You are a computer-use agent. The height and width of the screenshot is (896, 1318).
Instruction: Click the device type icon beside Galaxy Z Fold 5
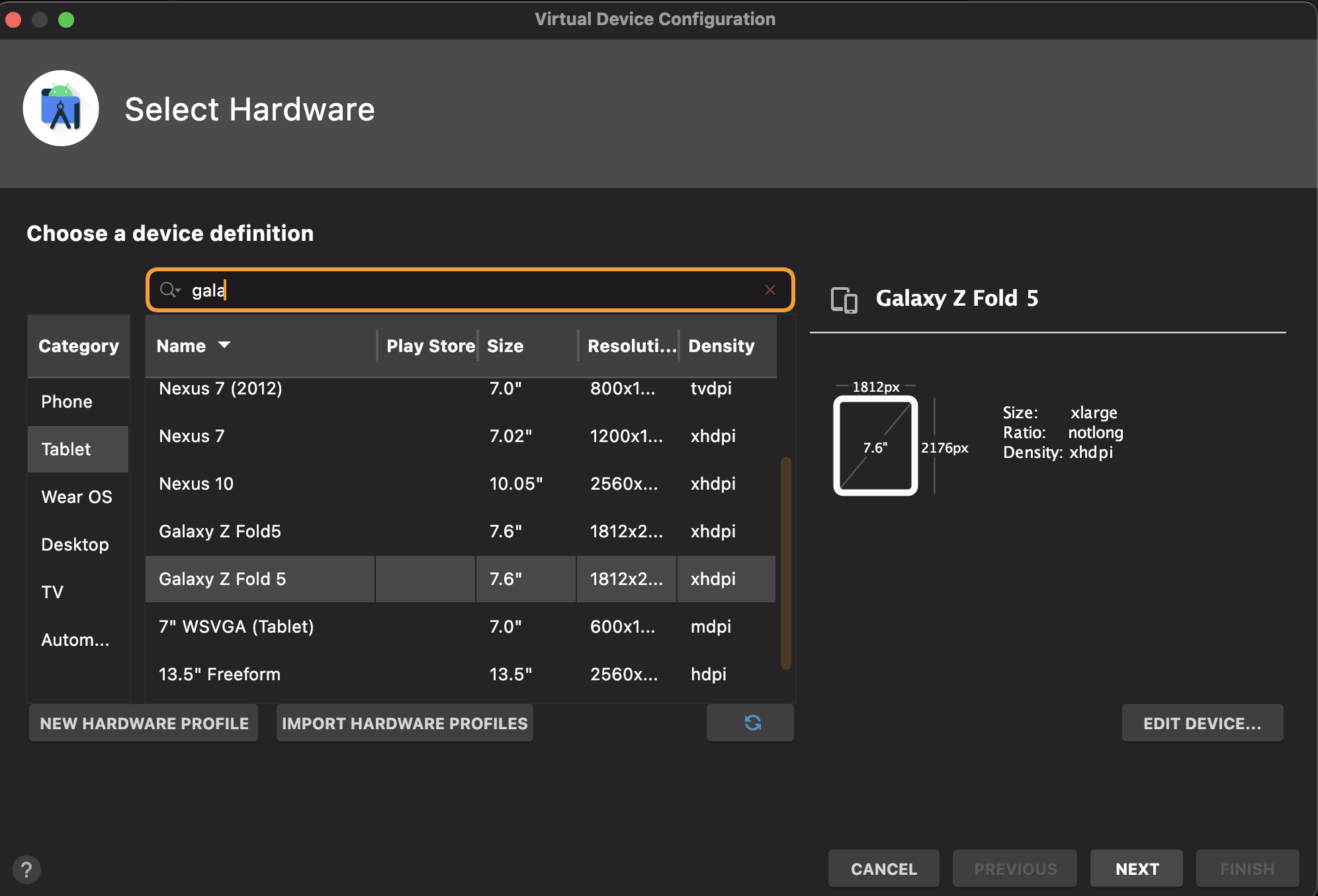point(844,299)
